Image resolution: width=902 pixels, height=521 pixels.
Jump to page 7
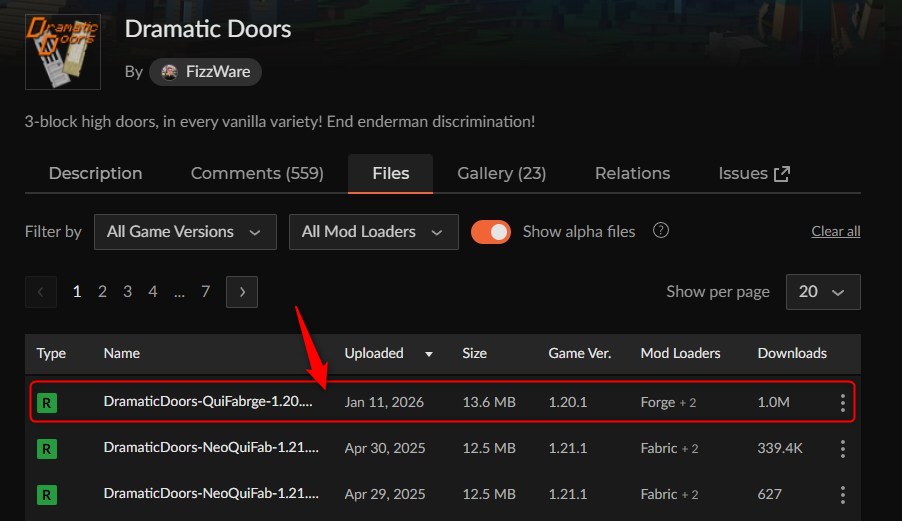pyautogui.click(x=205, y=292)
